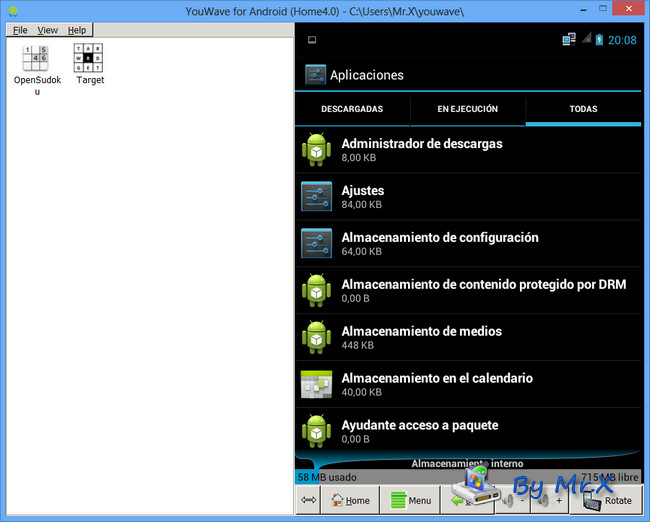Click the network connection status icon
Viewport: 650px width, 522px height.
click(569, 39)
